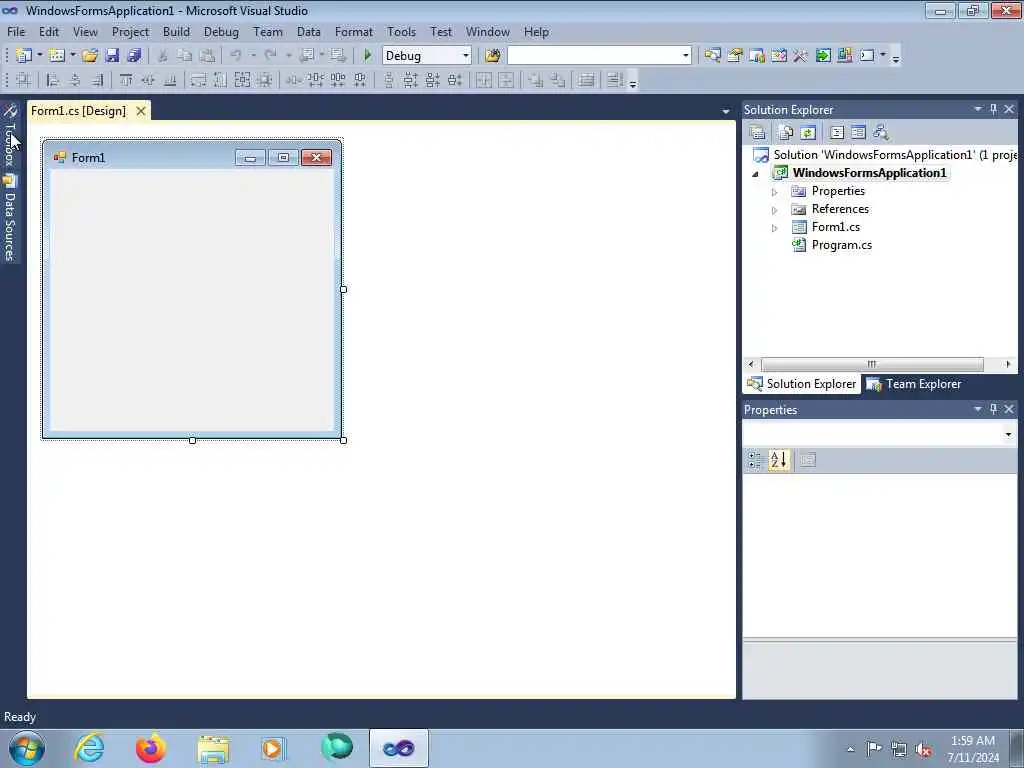
Task: Click Show All Files in Solution Explorer
Action: pos(786,133)
